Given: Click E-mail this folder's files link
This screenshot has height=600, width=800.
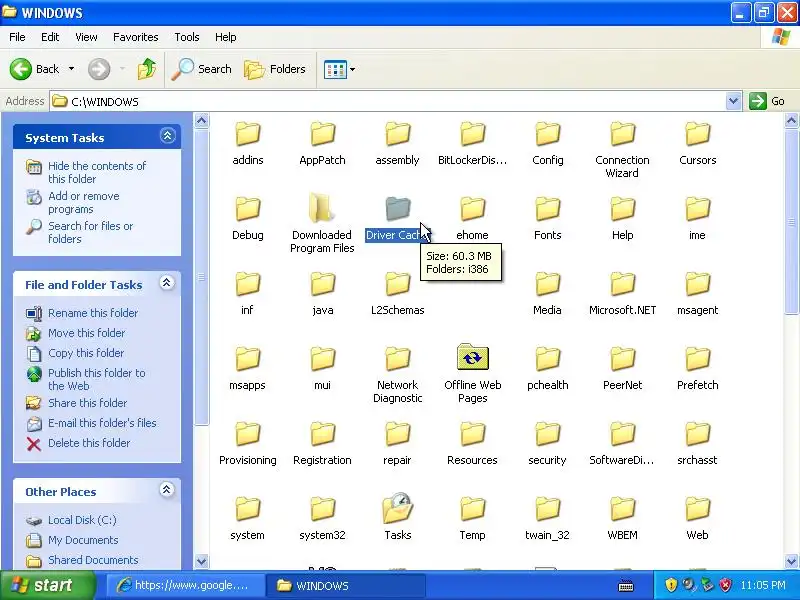Looking at the screenshot, I should (102, 422).
